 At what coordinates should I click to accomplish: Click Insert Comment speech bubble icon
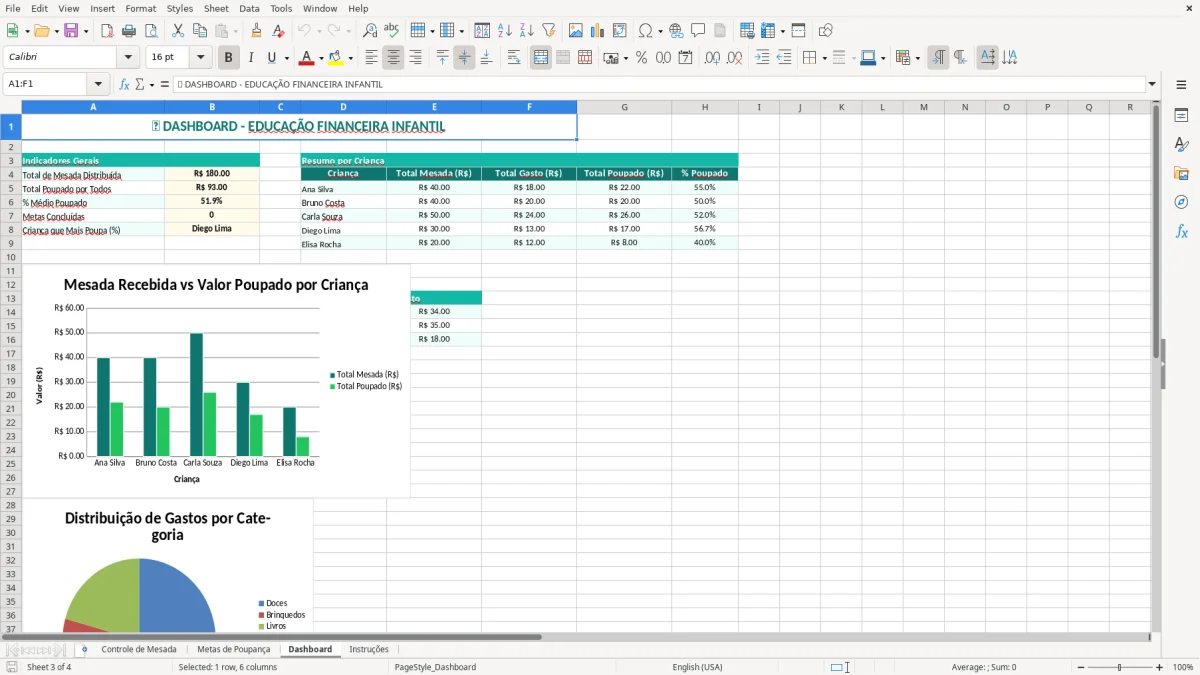pyautogui.click(x=698, y=31)
